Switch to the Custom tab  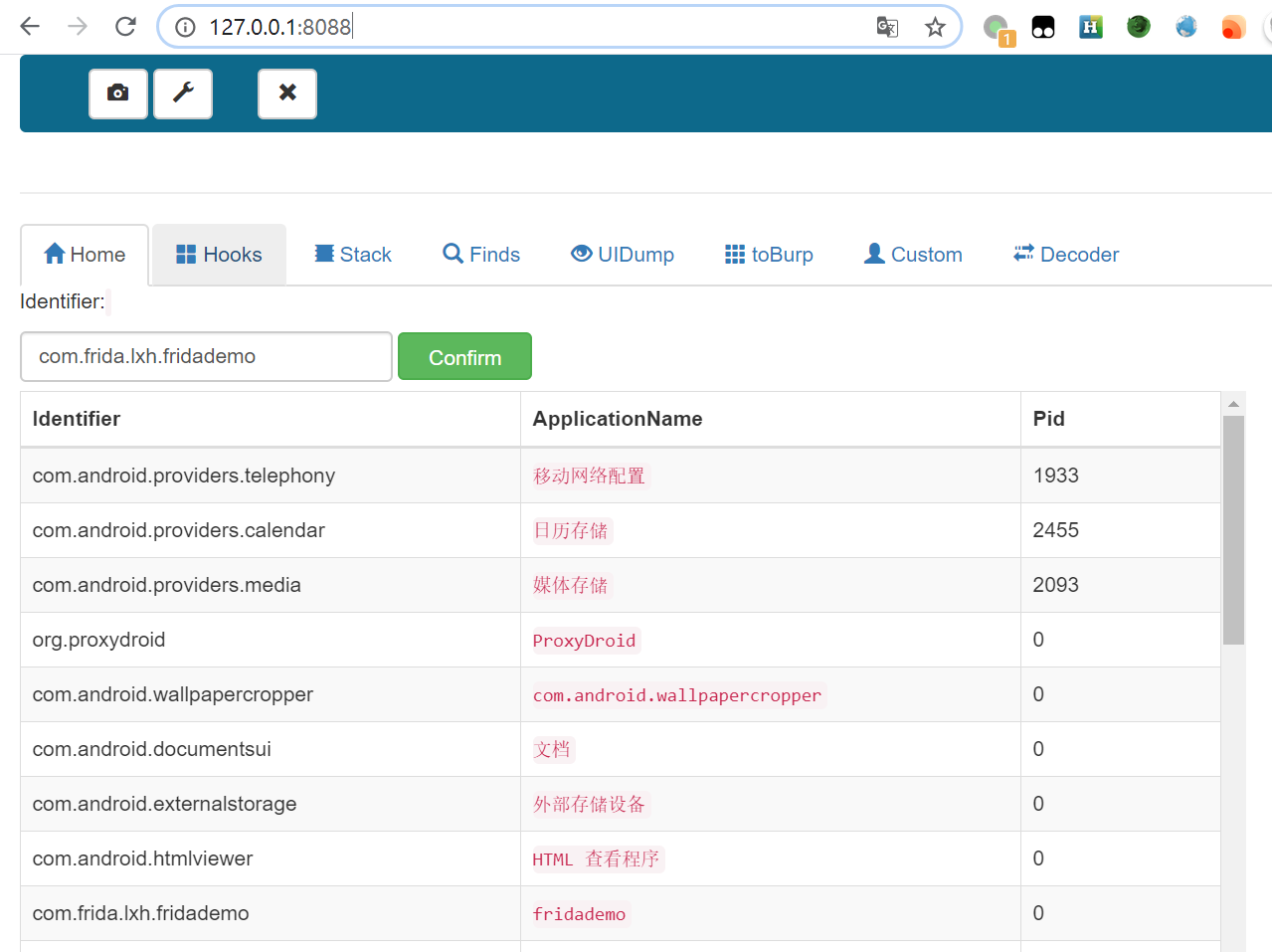click(913, 255)
